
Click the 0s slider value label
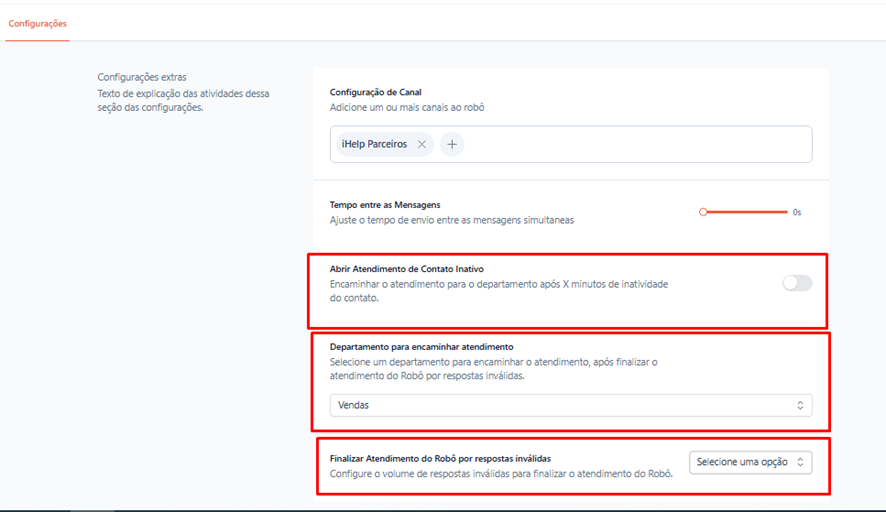pos(797,212)
